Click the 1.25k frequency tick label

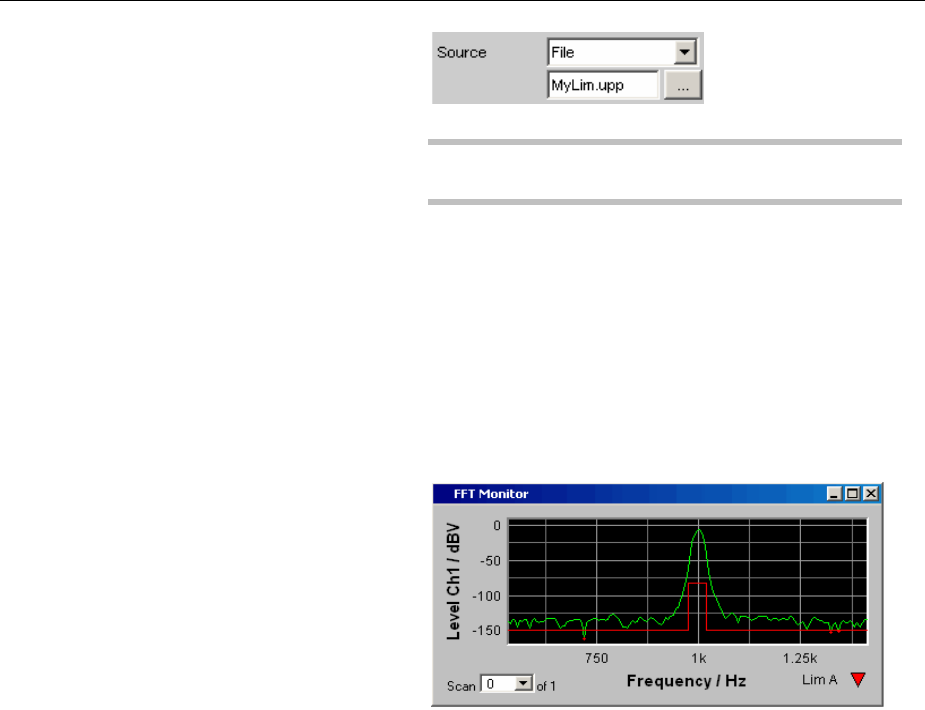[x=800, y=658]
